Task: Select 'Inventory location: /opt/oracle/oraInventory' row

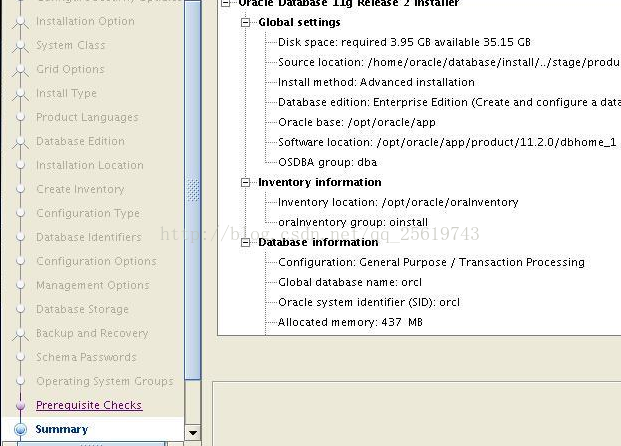Action: pos(398,202)
